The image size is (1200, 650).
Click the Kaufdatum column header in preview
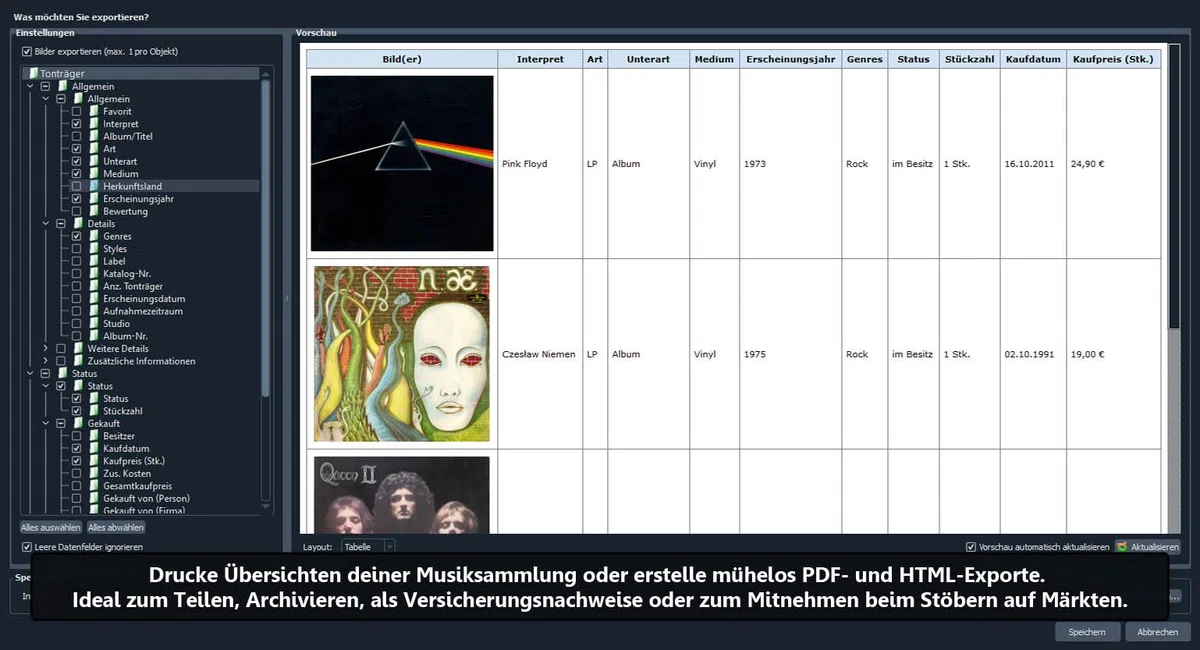pos(1033,59)
